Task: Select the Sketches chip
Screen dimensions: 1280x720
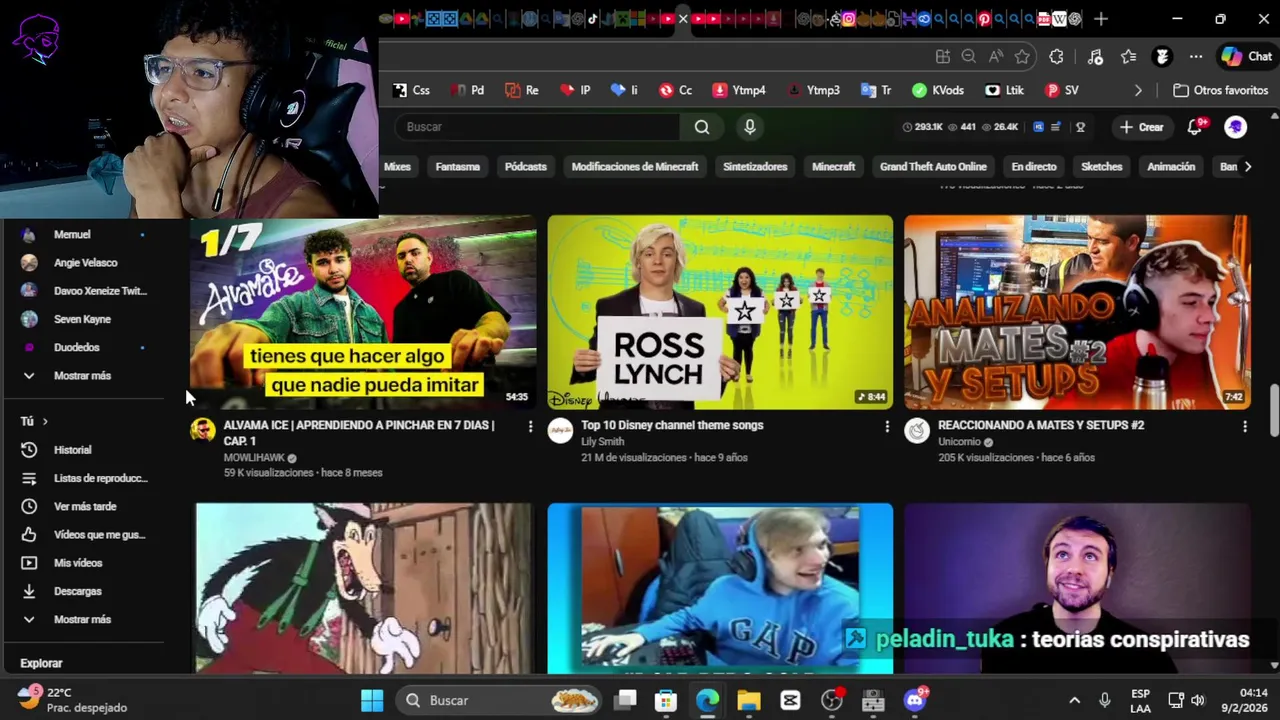Action: (1102, 167)
